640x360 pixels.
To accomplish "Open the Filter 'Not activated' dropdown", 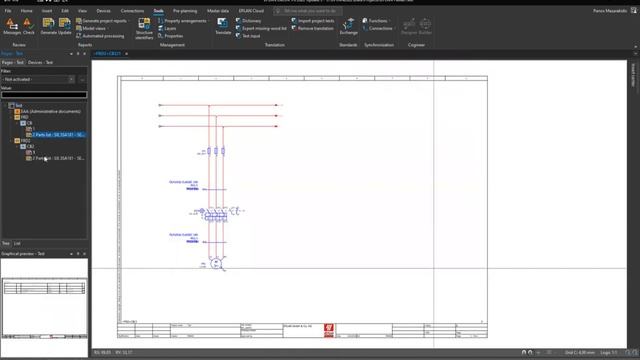I will click(38, 79).
